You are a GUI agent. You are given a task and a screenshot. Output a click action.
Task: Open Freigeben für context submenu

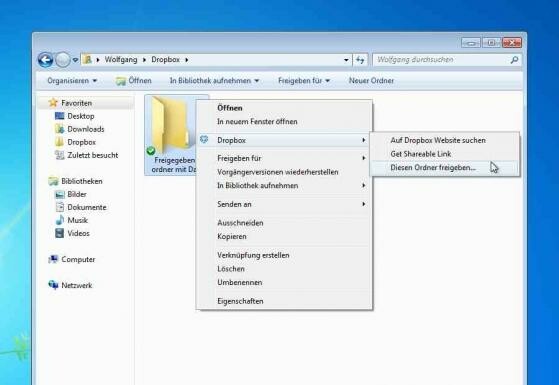pyautogui.click(x=284, y=158)
